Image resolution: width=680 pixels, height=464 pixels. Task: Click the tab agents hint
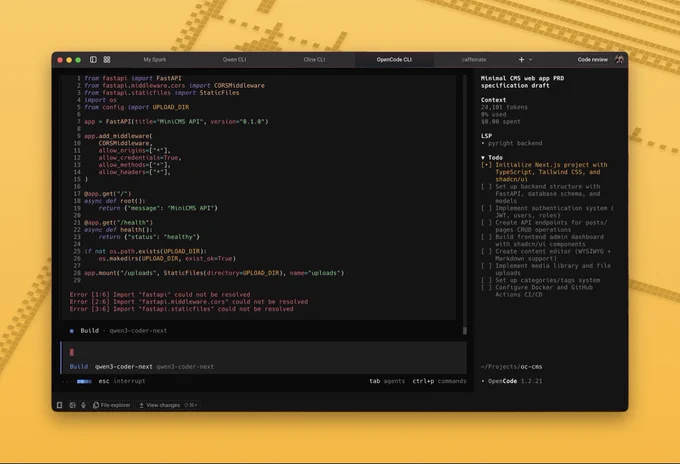pos(387,381)
